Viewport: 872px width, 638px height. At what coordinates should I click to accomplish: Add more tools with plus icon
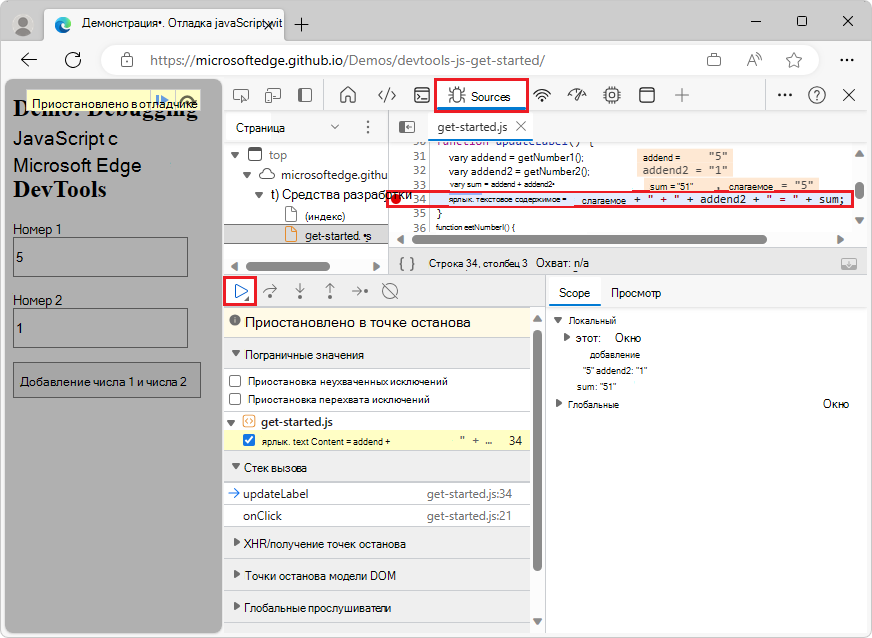[682, 95]
